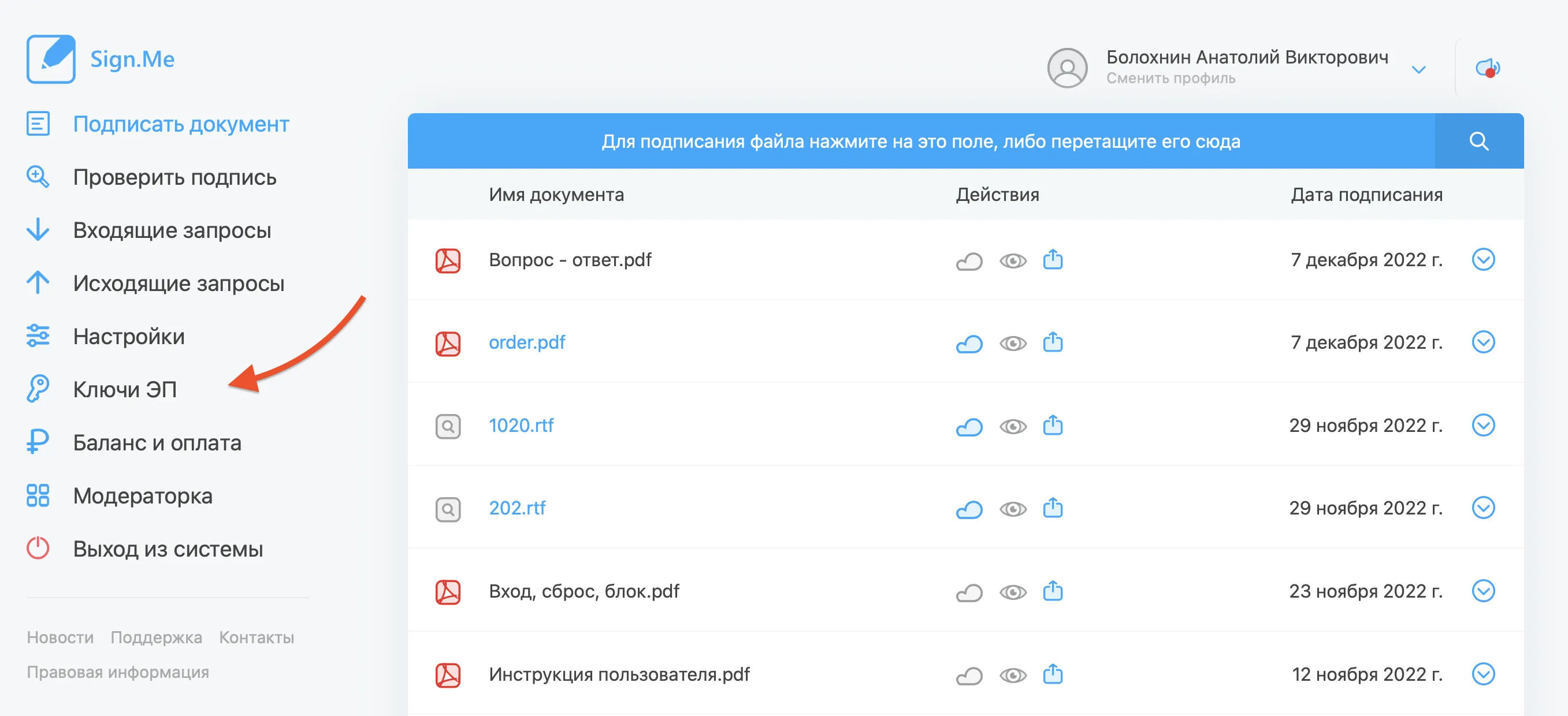Open the 1020.rtf document link
The height and width of the screenshot is (716, 1568).
(521, 425)
